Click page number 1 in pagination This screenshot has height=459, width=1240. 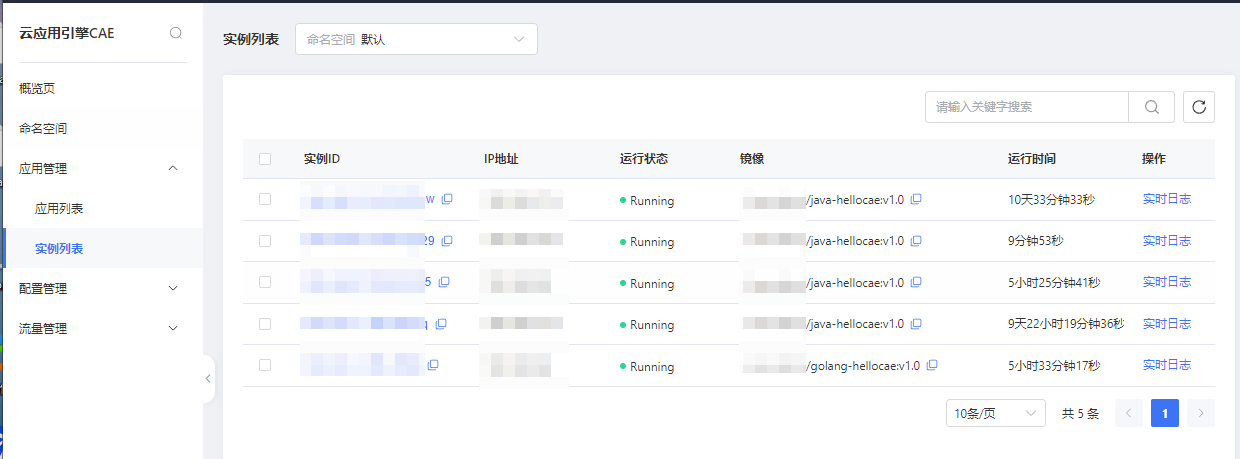[x=1164, y=413]
